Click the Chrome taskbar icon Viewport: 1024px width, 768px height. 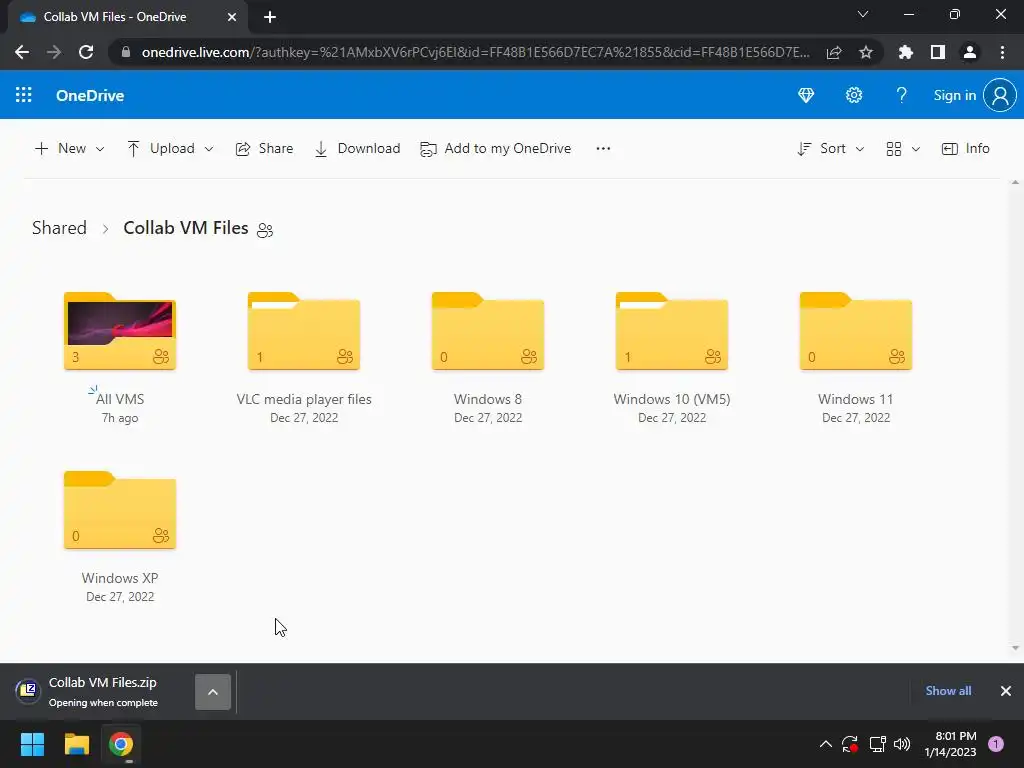[121, 744]
